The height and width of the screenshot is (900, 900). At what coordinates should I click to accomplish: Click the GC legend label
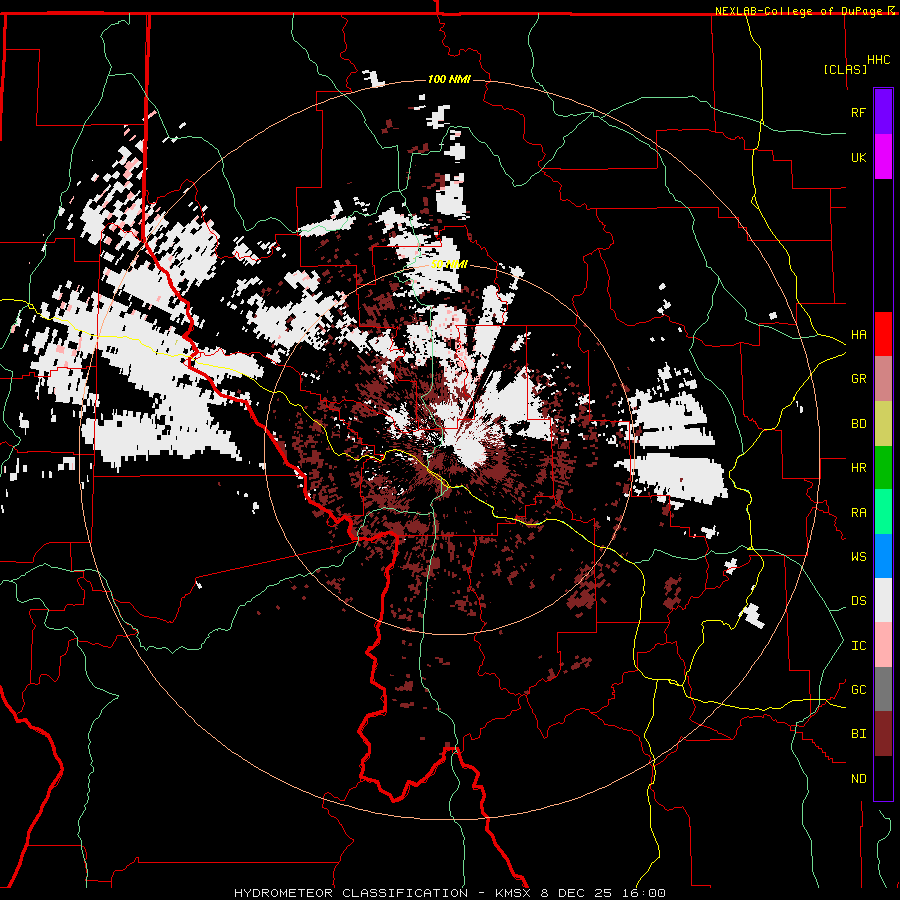click(858, 690)
